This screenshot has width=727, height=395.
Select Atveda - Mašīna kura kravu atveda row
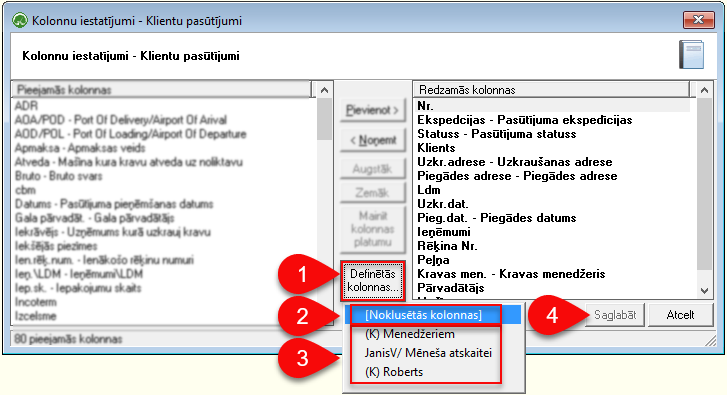click(x=164, y=162)
